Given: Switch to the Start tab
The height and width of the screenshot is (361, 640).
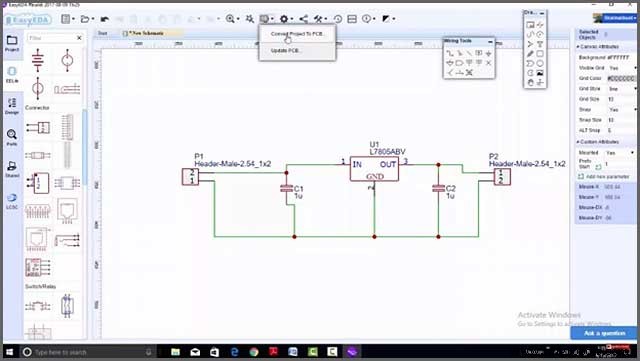Looking at the screenshot, I should [102, 33].
